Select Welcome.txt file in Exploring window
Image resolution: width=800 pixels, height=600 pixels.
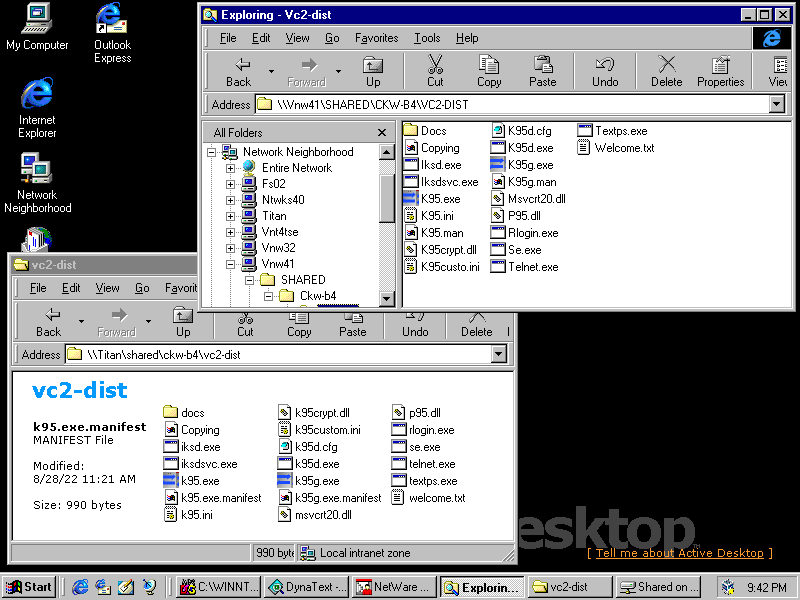(x=616, y=148)
